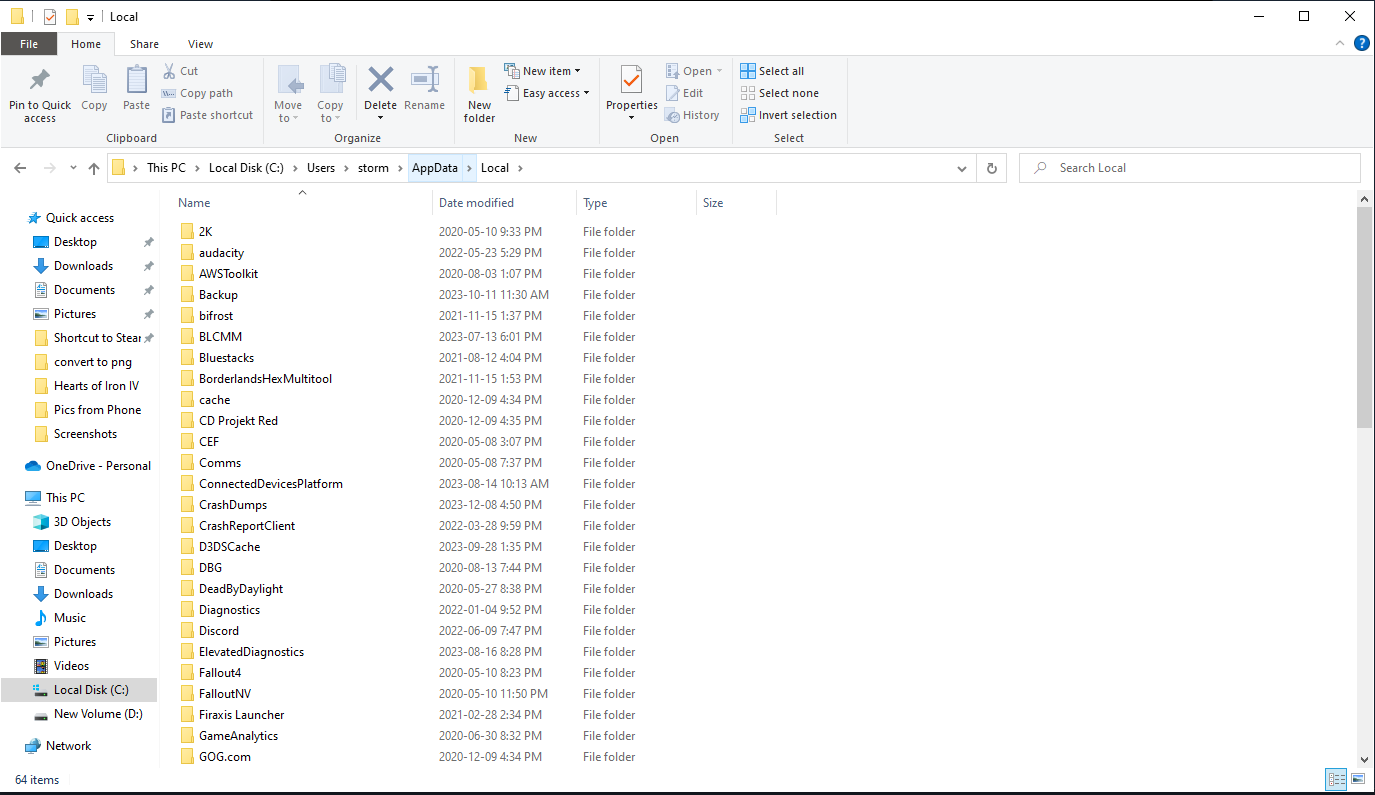Click the Rename icon
The image size is (1375, 795).
(x=425, y=79)
